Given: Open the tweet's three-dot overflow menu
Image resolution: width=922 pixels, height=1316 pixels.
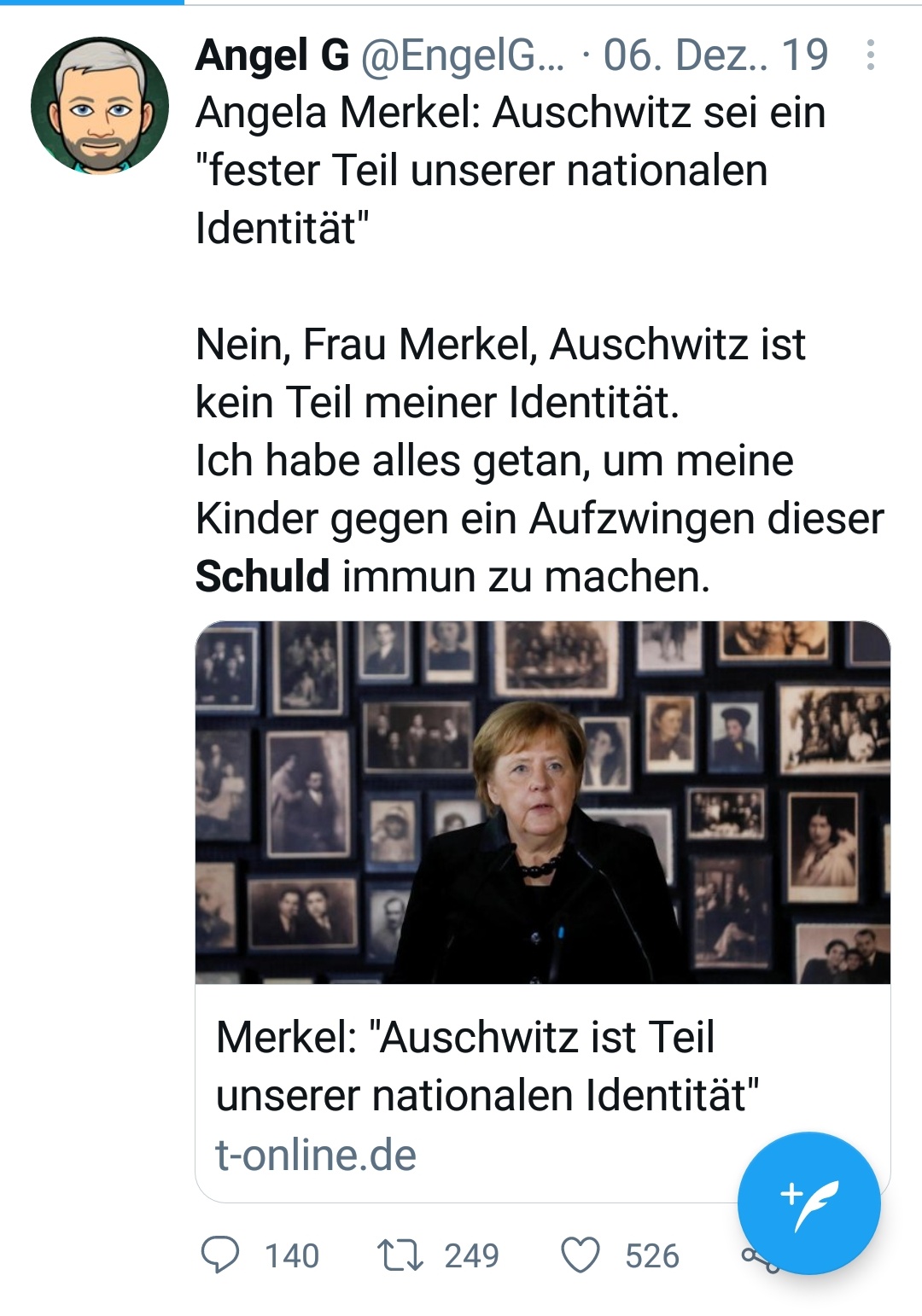Looking at the screenshot, I should [x=870, y=55].
